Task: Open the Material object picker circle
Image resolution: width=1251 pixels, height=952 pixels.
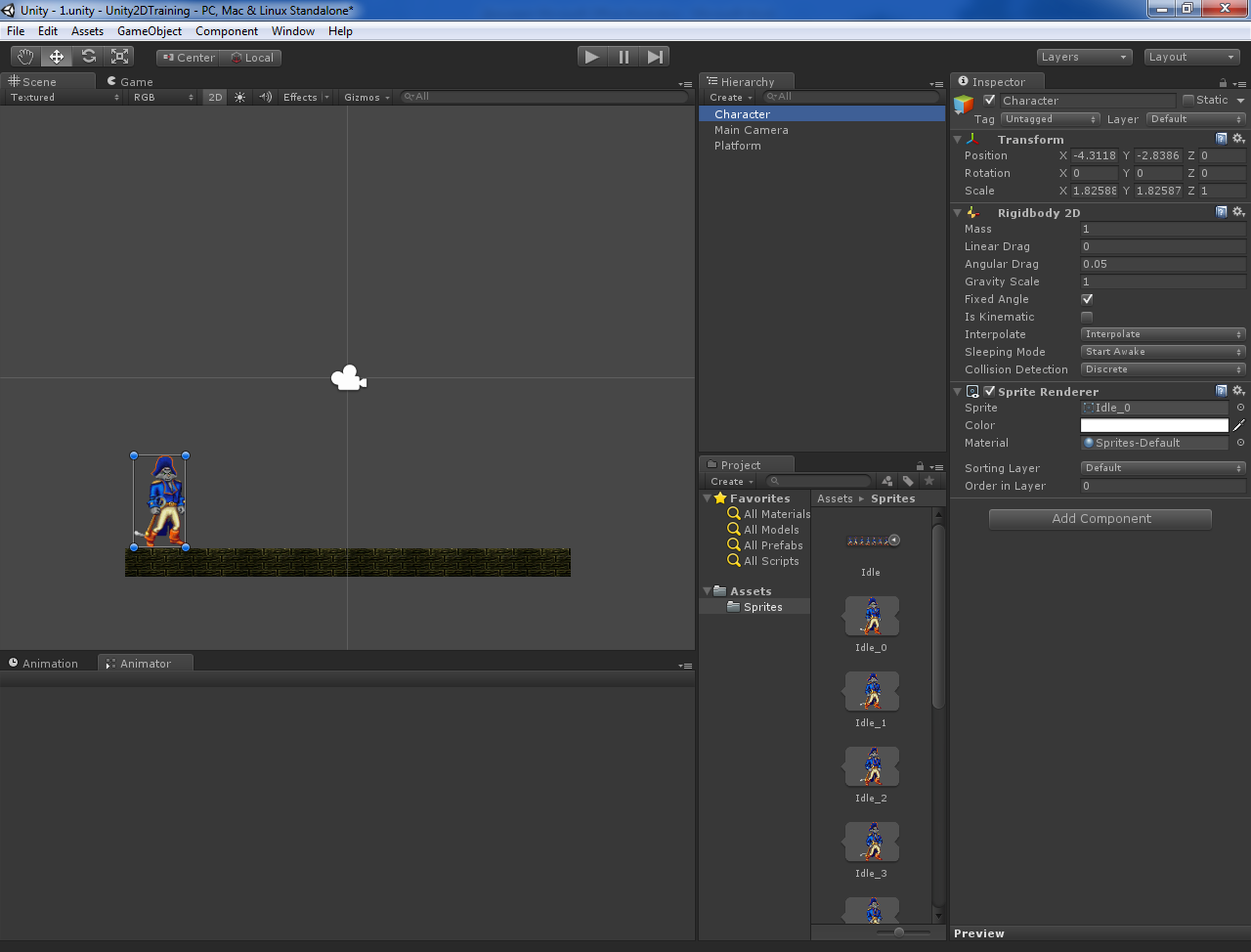Action: pos(1240,443)
